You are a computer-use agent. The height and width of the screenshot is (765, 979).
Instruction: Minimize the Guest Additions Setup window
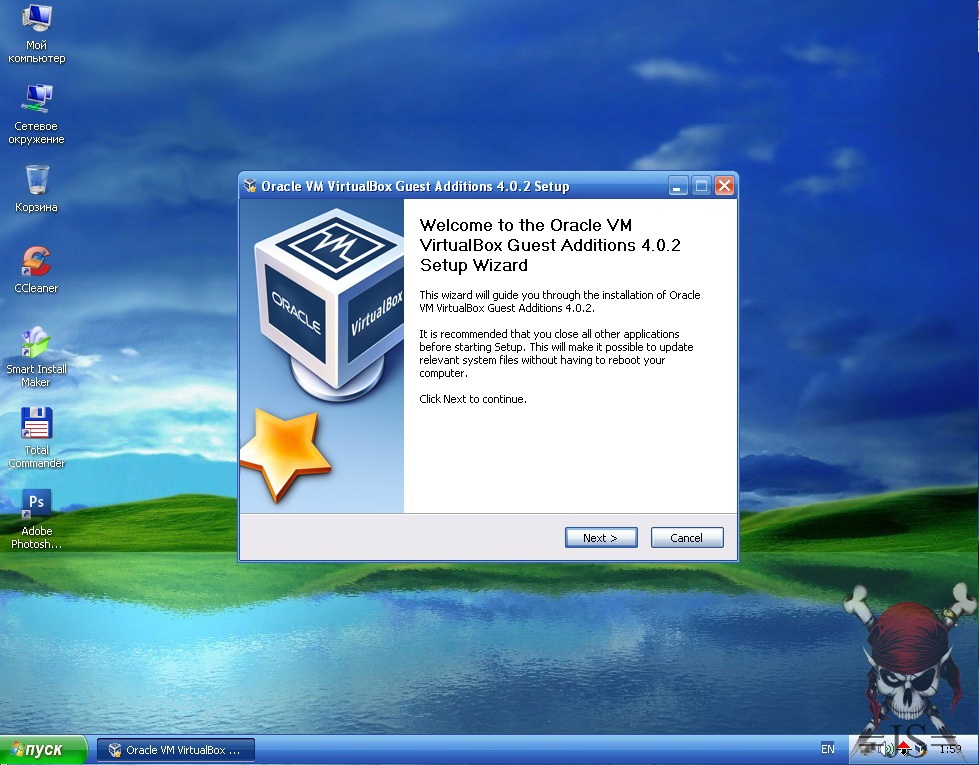pyautogui.click(x=678, y=185)
